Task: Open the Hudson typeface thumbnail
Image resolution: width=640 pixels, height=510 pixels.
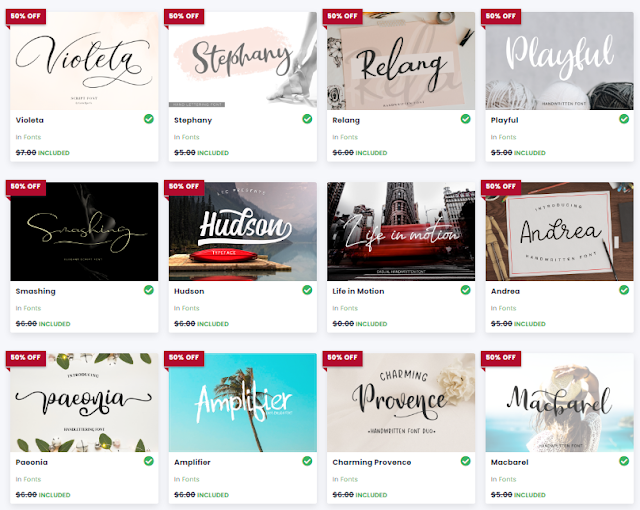Action: tap(243, 231)
